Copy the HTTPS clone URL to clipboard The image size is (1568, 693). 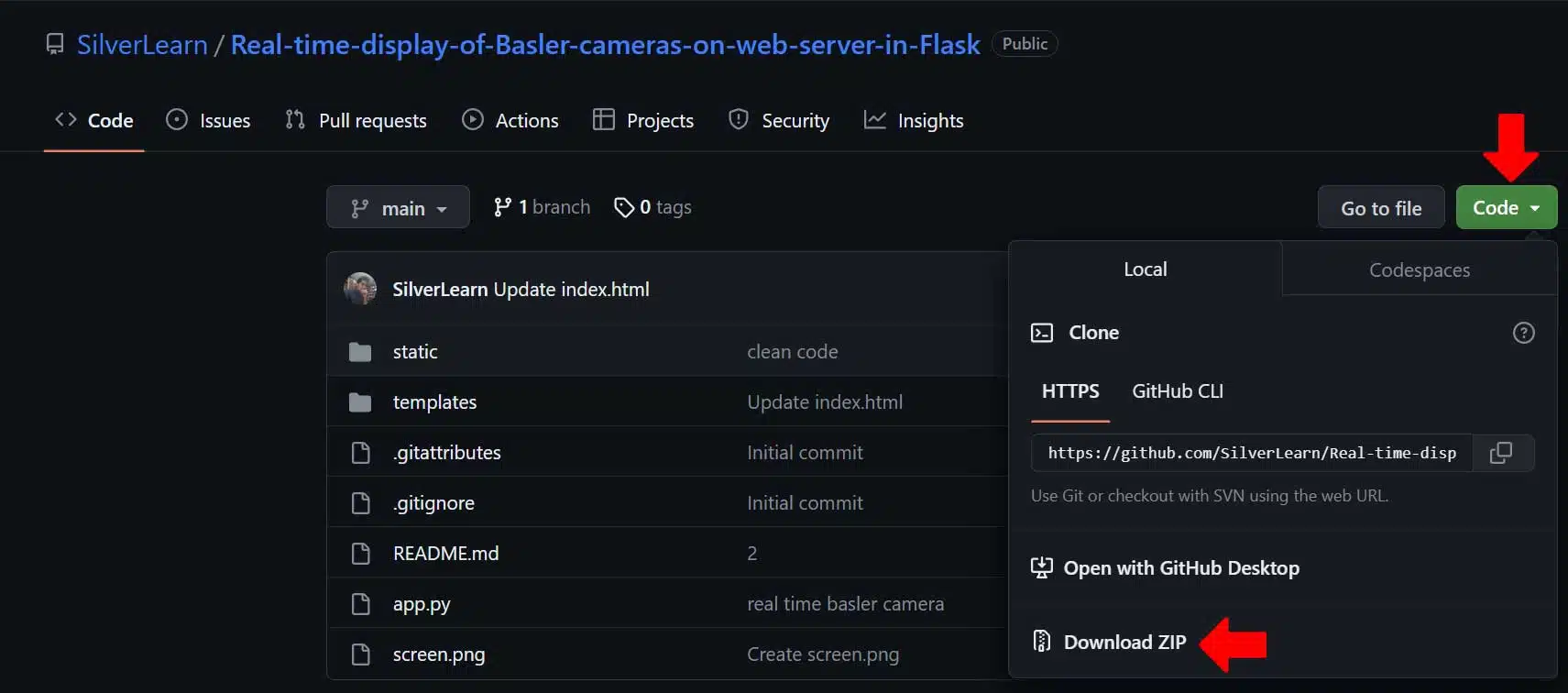1501,453
